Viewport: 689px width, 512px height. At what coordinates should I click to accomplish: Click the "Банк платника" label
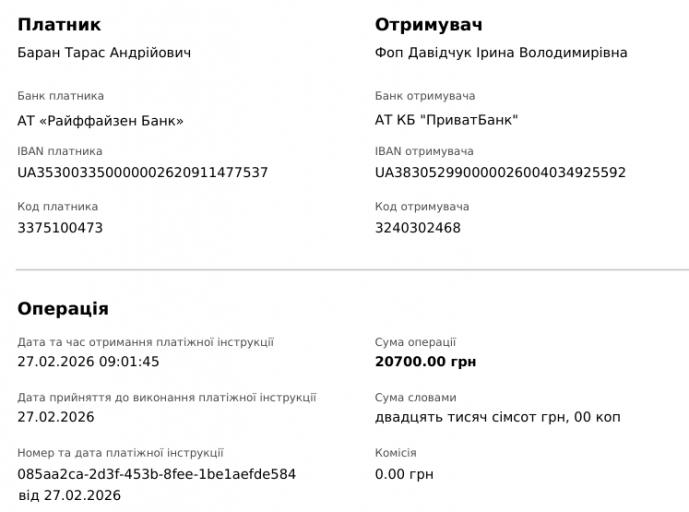[x=60, y=96]
